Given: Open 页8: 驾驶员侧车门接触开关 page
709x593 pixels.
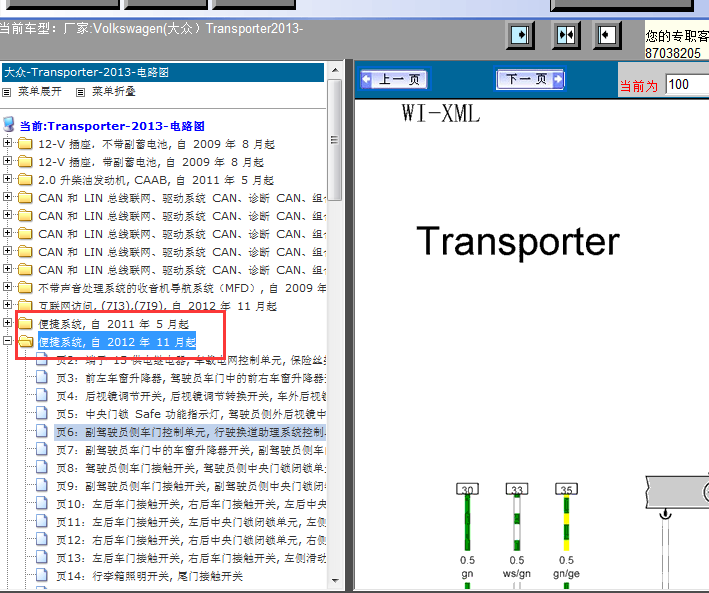Looking at the screenshot, I should point(191,468).
